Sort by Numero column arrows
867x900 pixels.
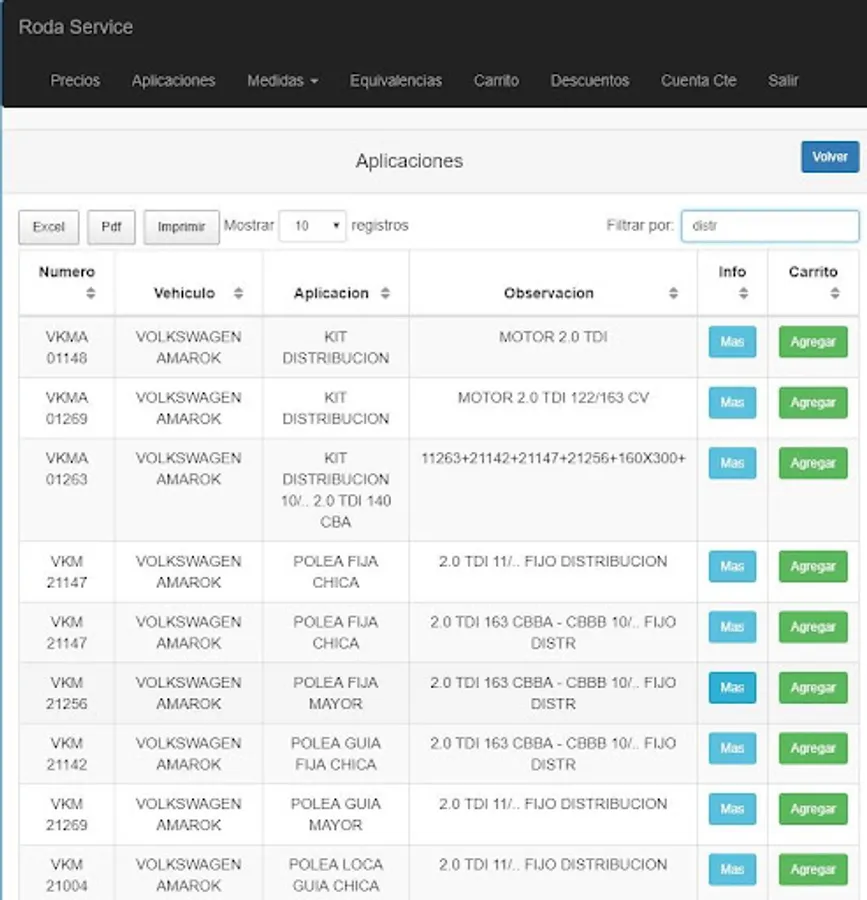pos(91,293)
